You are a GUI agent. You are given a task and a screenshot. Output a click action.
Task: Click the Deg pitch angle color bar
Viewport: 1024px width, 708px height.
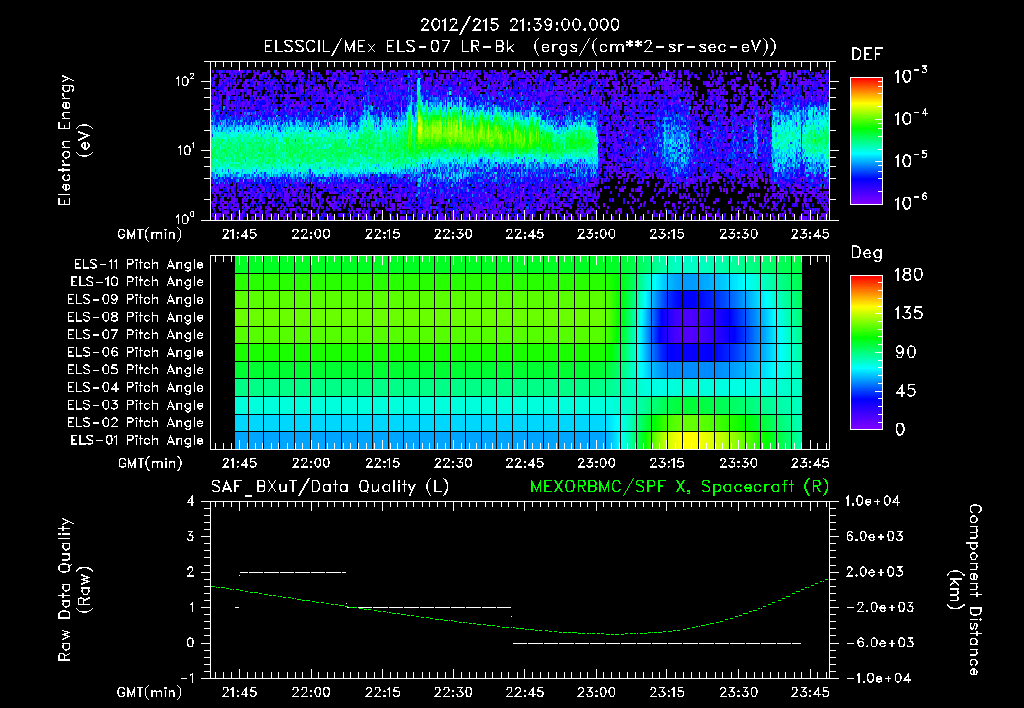[x=866, y=352]
